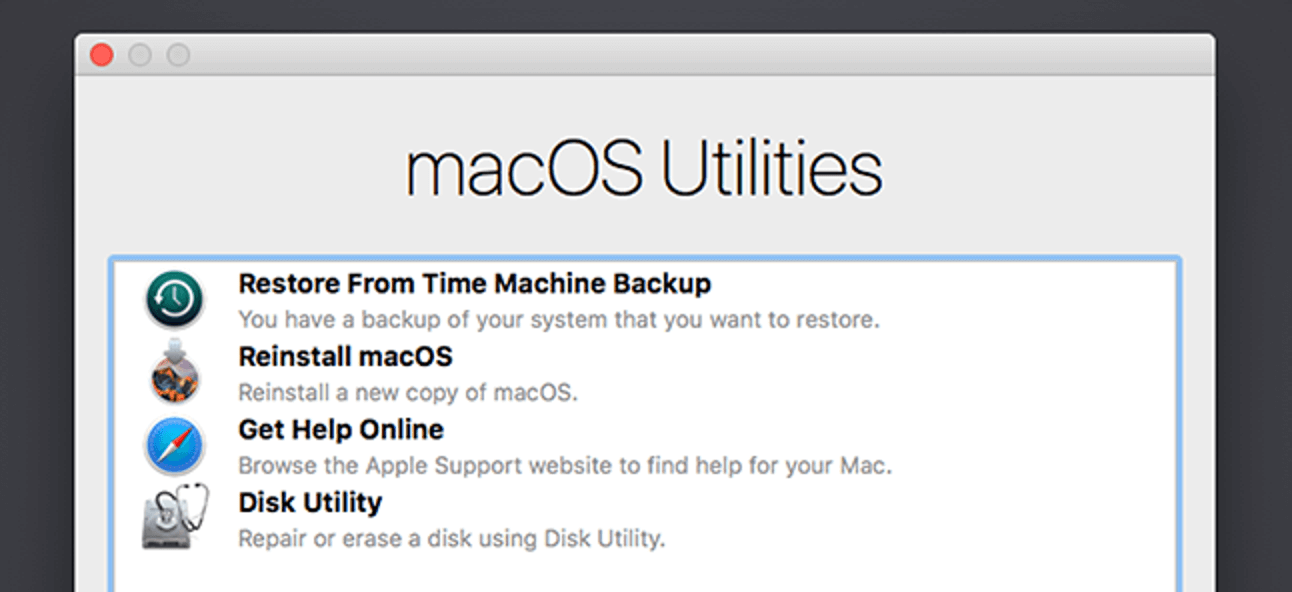The image size is (1292, 592).
Task: Choose the Reinstall macOS option title
Action: 345,357
